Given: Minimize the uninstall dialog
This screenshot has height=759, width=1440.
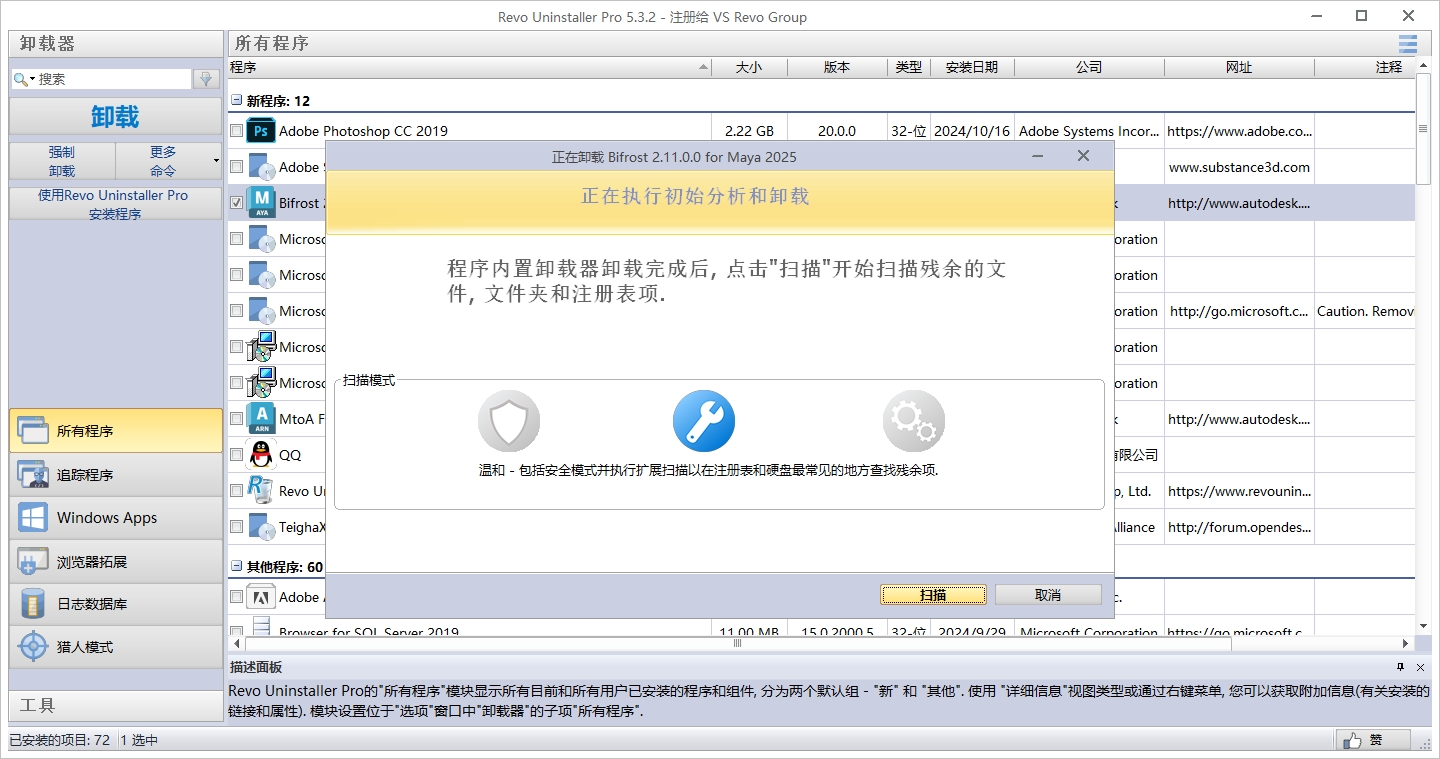Looking at the screenshot, I should (1039, 157).
